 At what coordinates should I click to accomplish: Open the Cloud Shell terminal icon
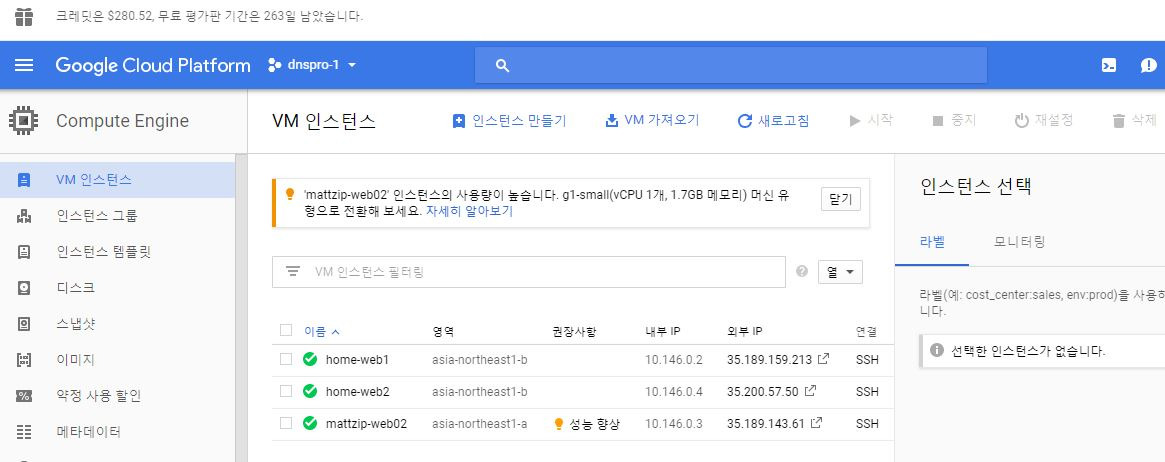tap(1109, 65)
